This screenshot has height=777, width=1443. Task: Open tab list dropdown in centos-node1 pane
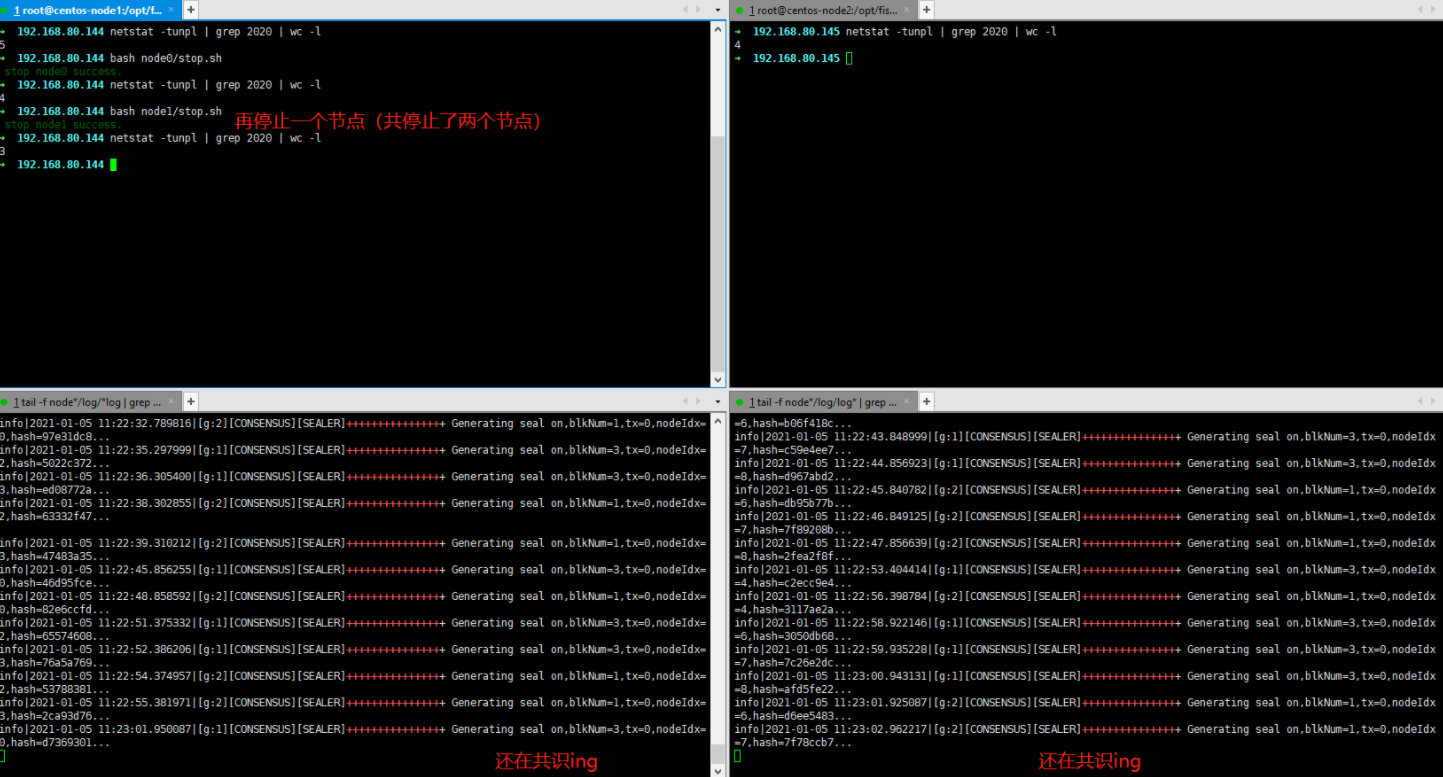point(717,9)
